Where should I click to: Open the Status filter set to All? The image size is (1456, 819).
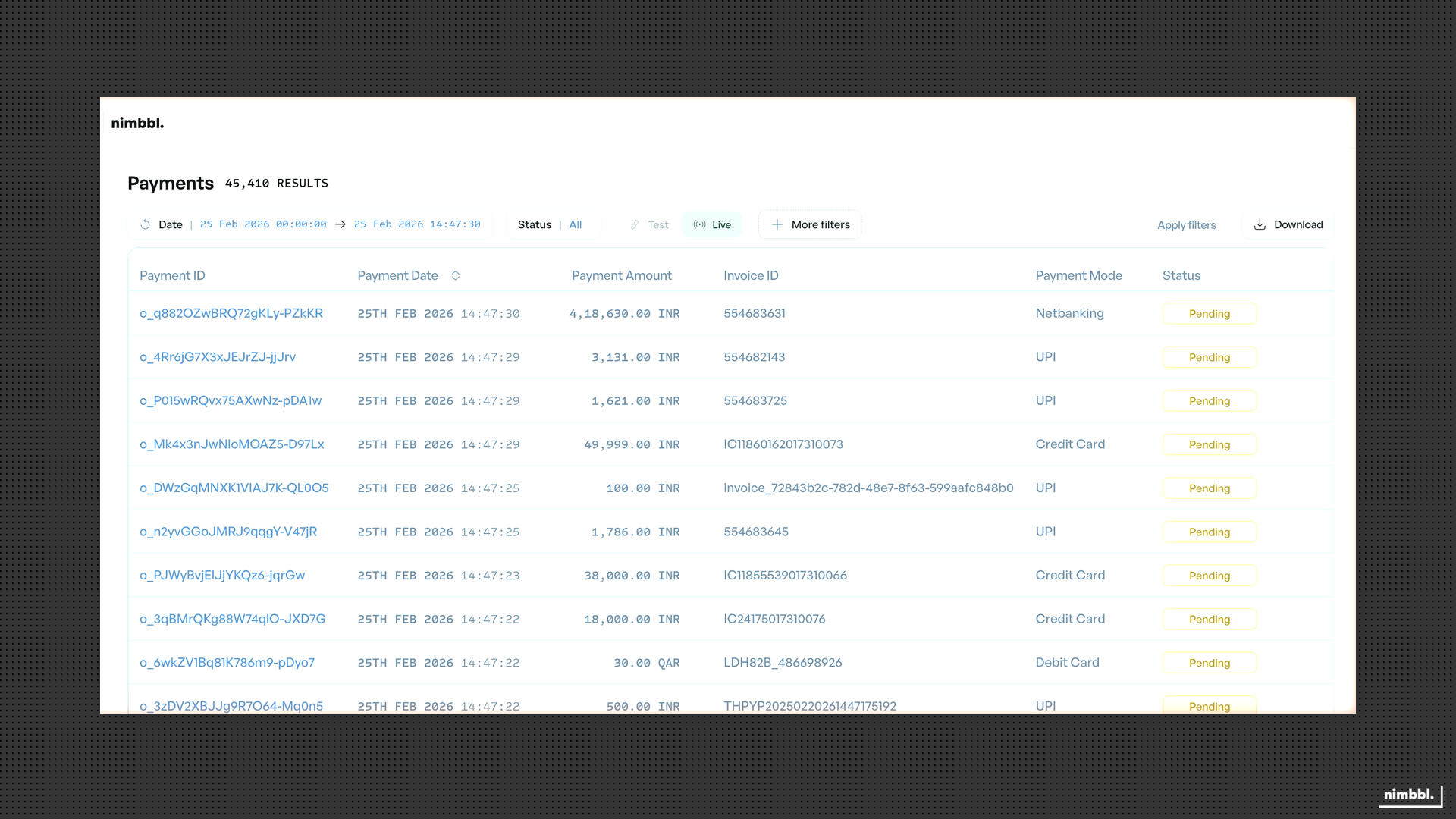pyautogui.click(x=553, y=224)
